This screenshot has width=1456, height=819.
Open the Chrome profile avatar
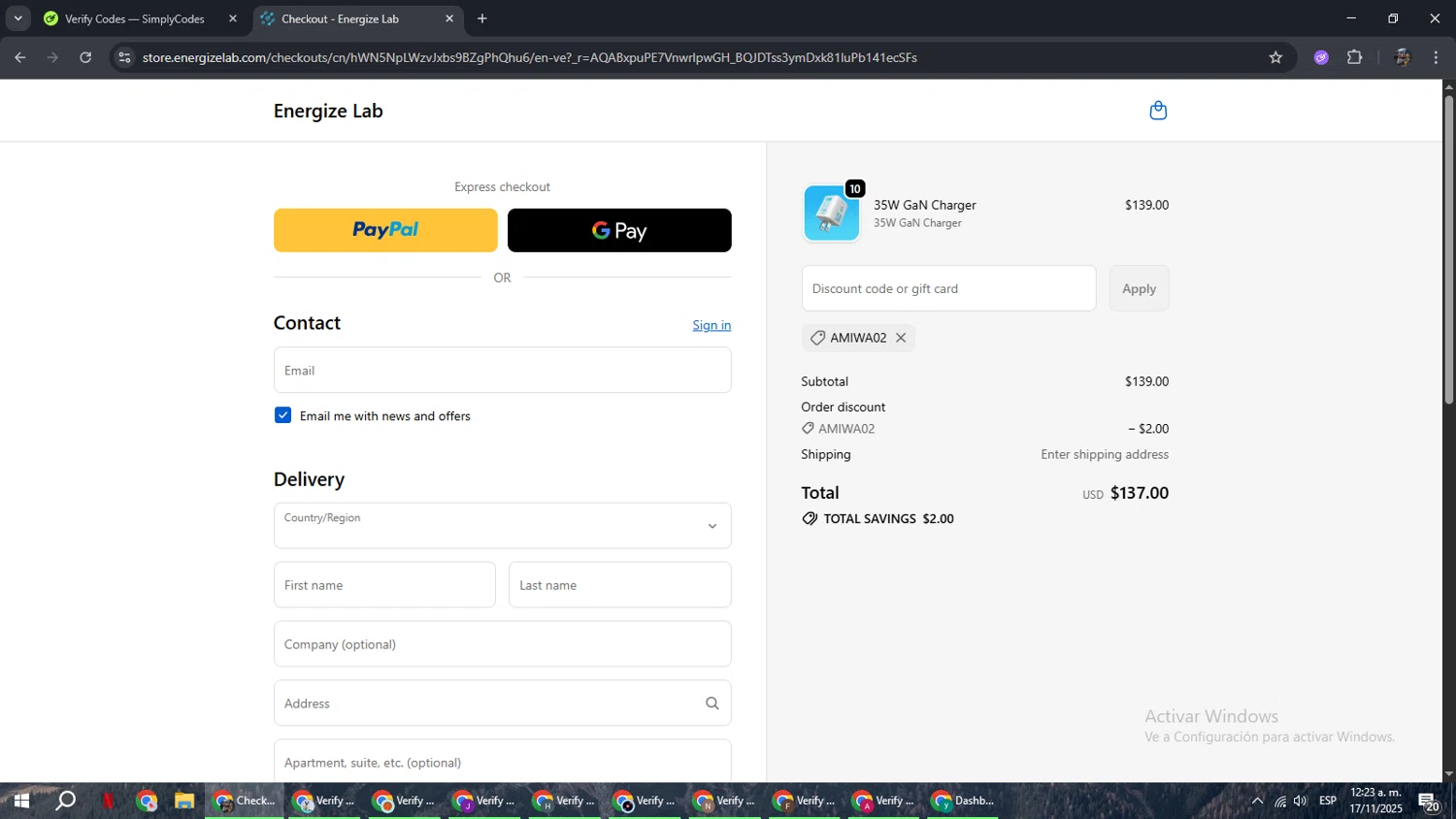click(1402, 57)
